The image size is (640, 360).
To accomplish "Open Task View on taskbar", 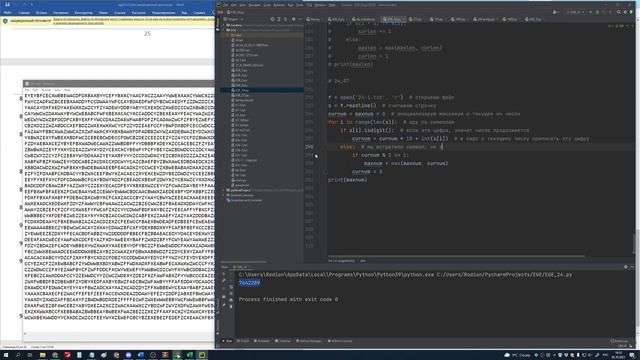I will point(30,355).
